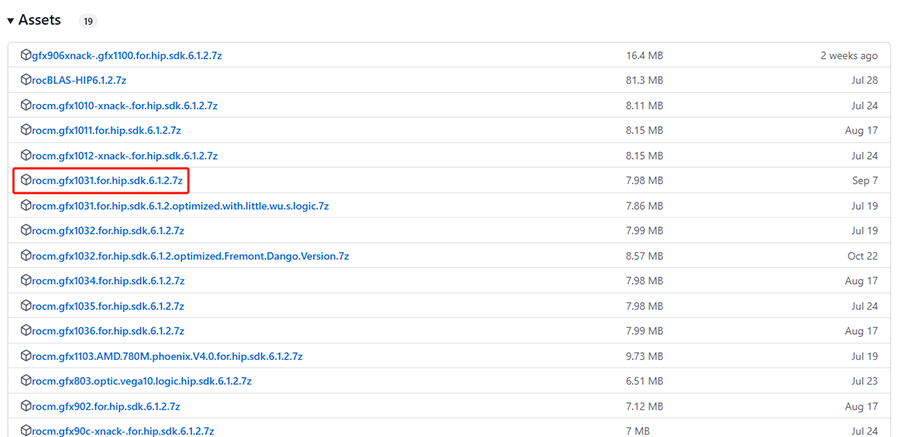Download rocm.gfx90c-xnack-.for.hip.sdk.6.1.2.7z
The height and width of the screenshot is (437, 900).
pos(123,431)
